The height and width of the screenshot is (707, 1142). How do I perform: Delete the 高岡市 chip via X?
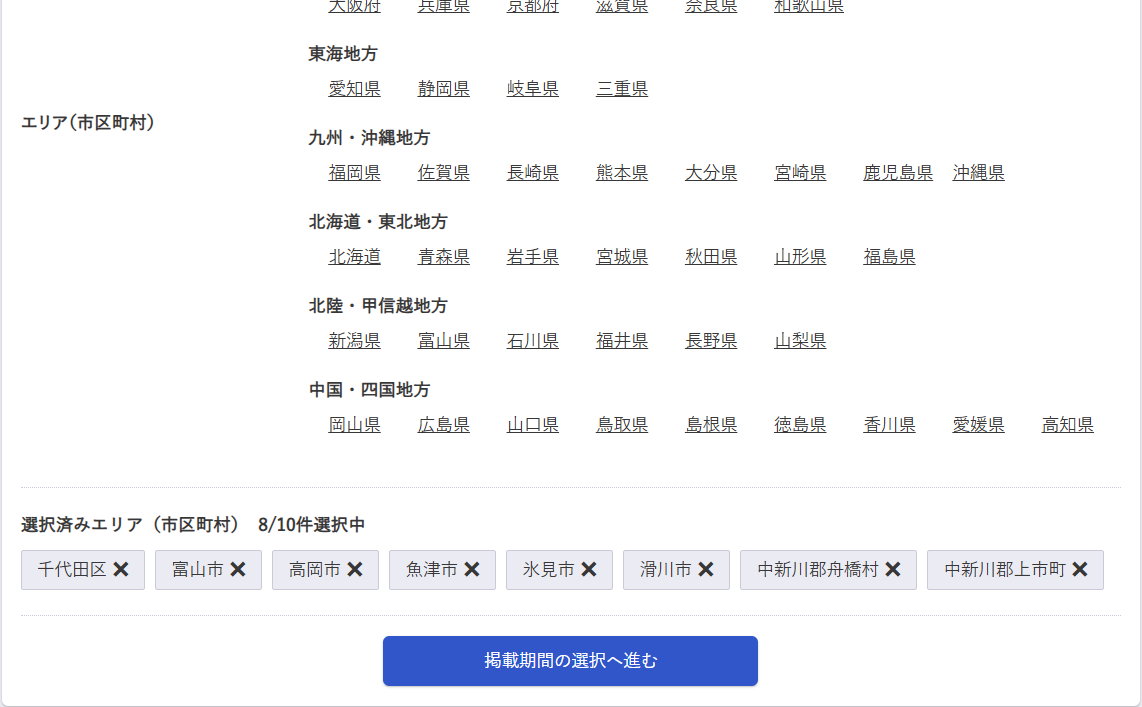[355, 569]
